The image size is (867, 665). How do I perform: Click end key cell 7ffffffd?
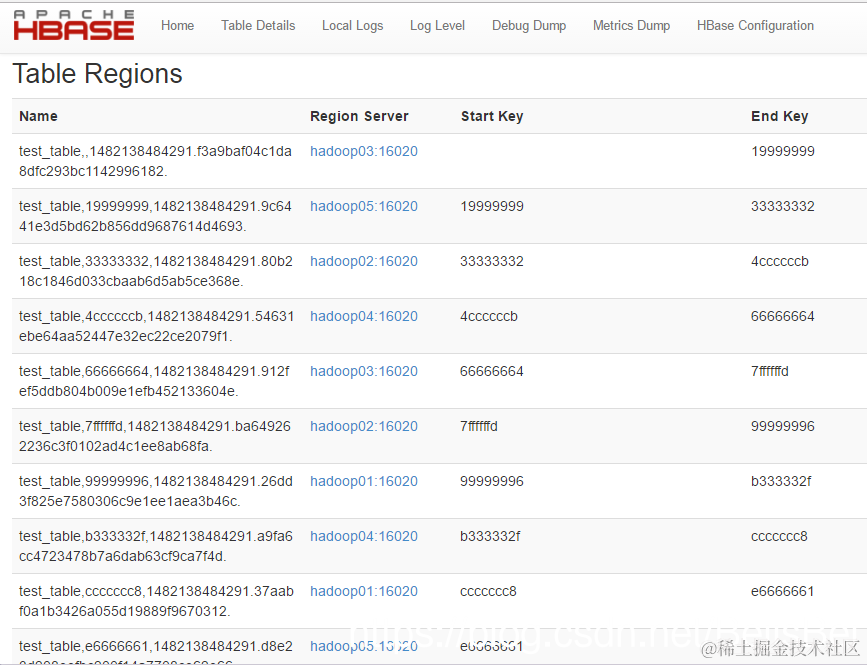pos(770,371)
